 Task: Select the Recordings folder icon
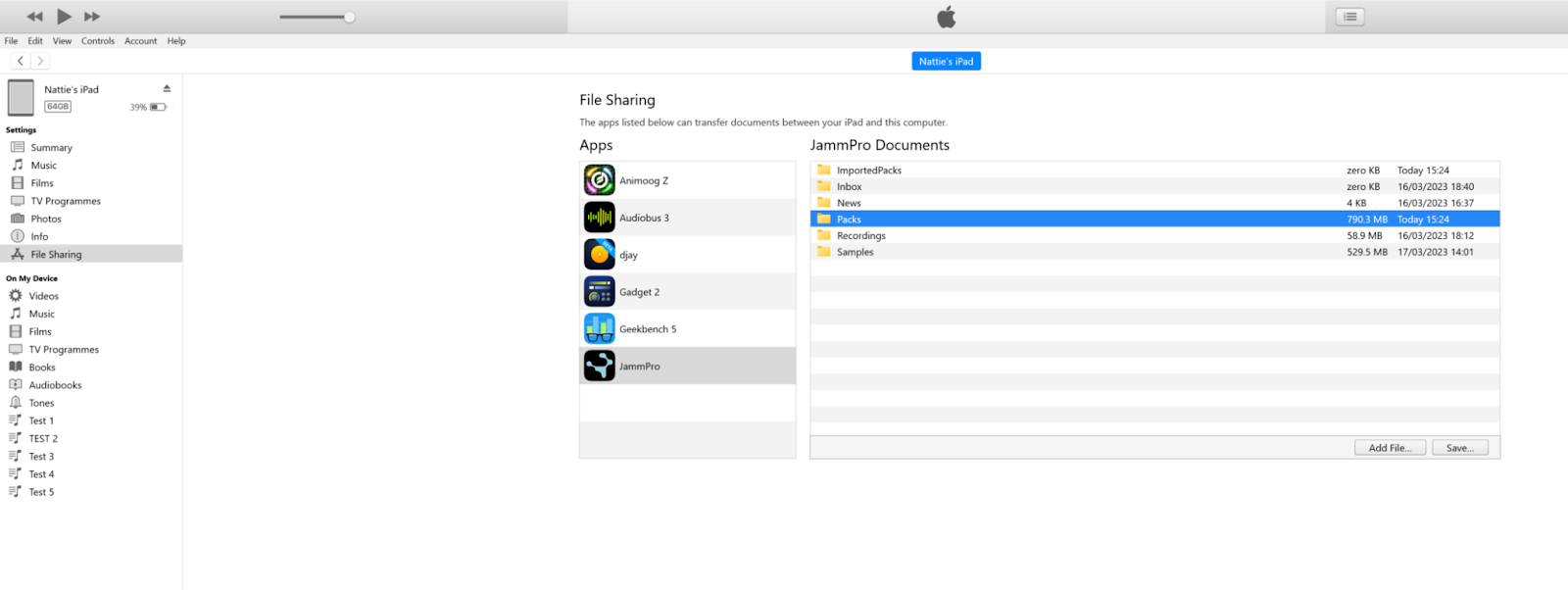(x=824, y=235)
